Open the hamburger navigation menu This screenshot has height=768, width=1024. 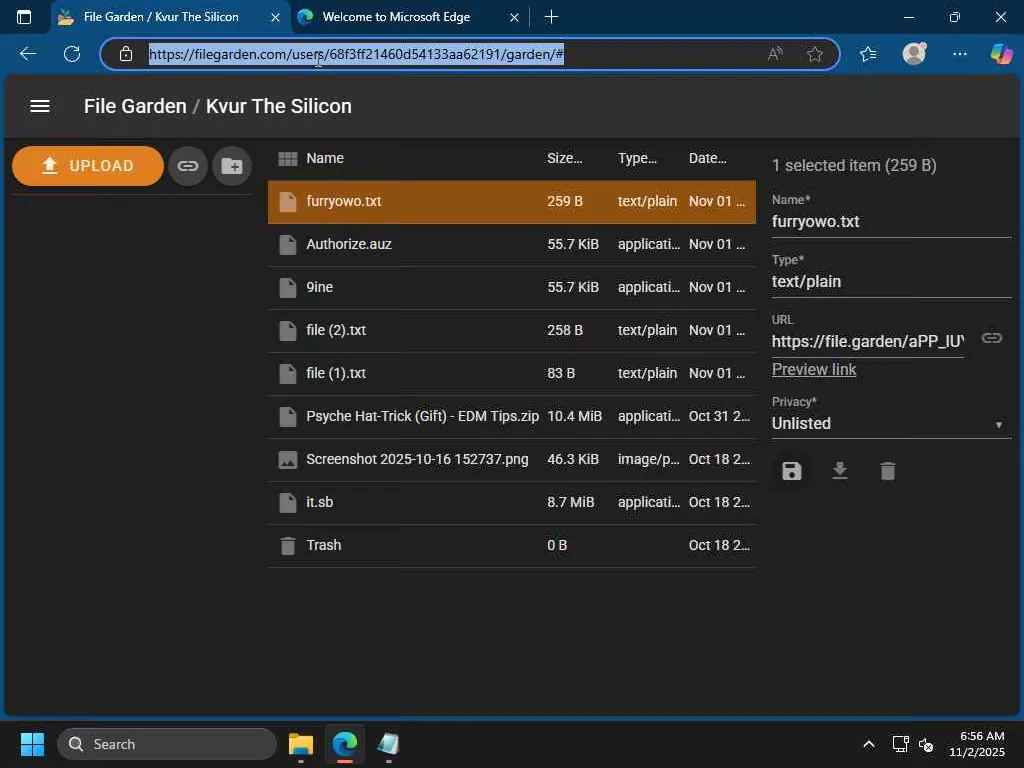tap(40, 106)
